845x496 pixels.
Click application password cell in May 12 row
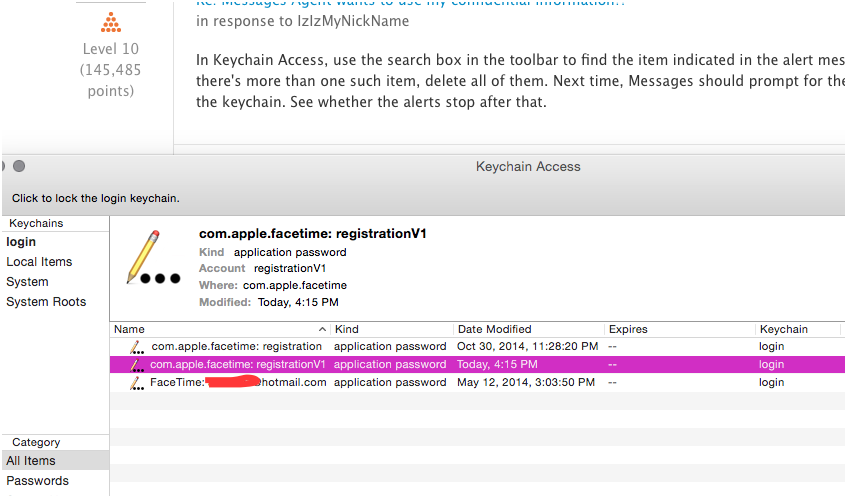tap(390, 383)
